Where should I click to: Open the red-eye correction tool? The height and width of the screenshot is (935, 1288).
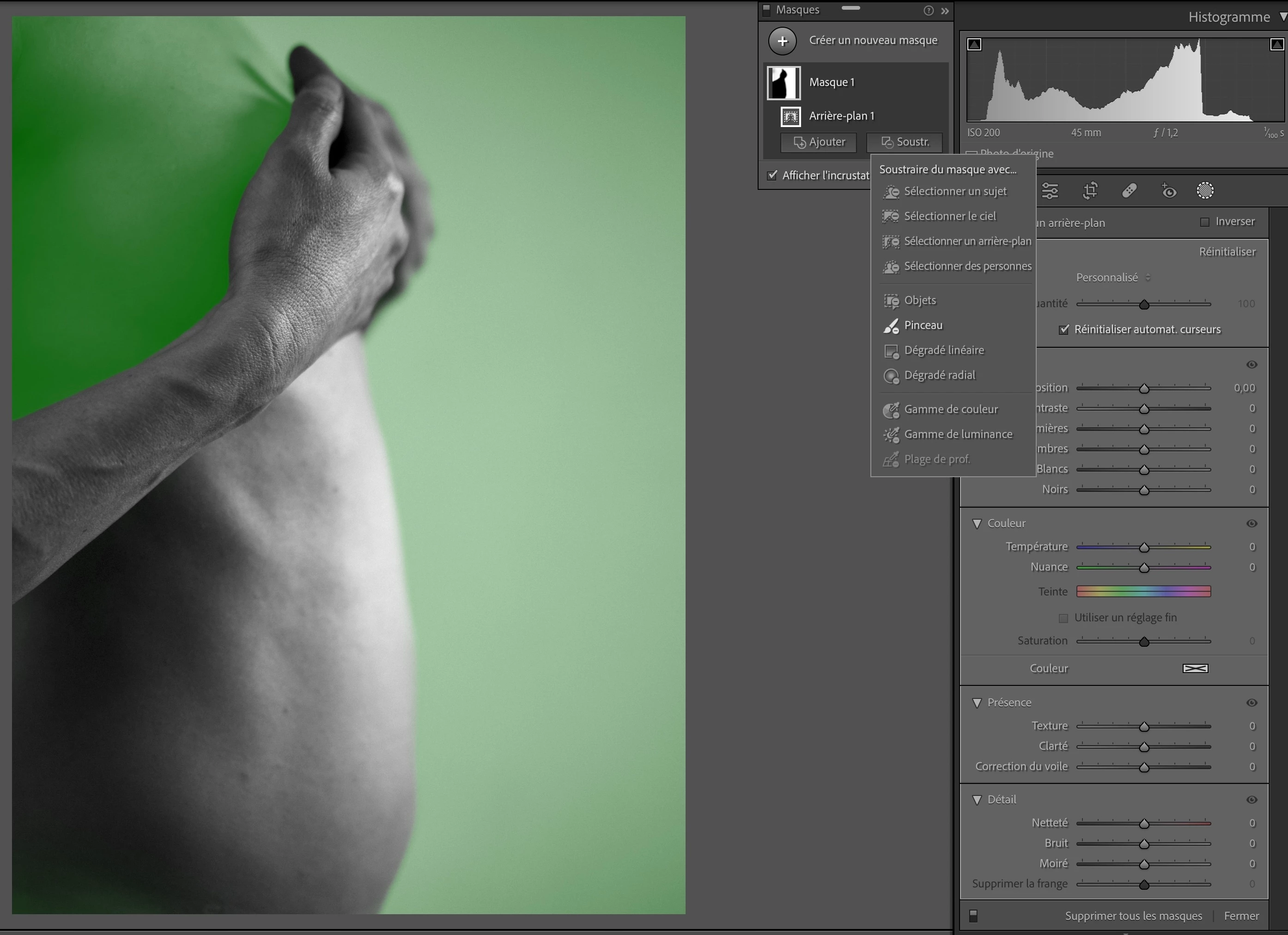[x=1168, y=191]
